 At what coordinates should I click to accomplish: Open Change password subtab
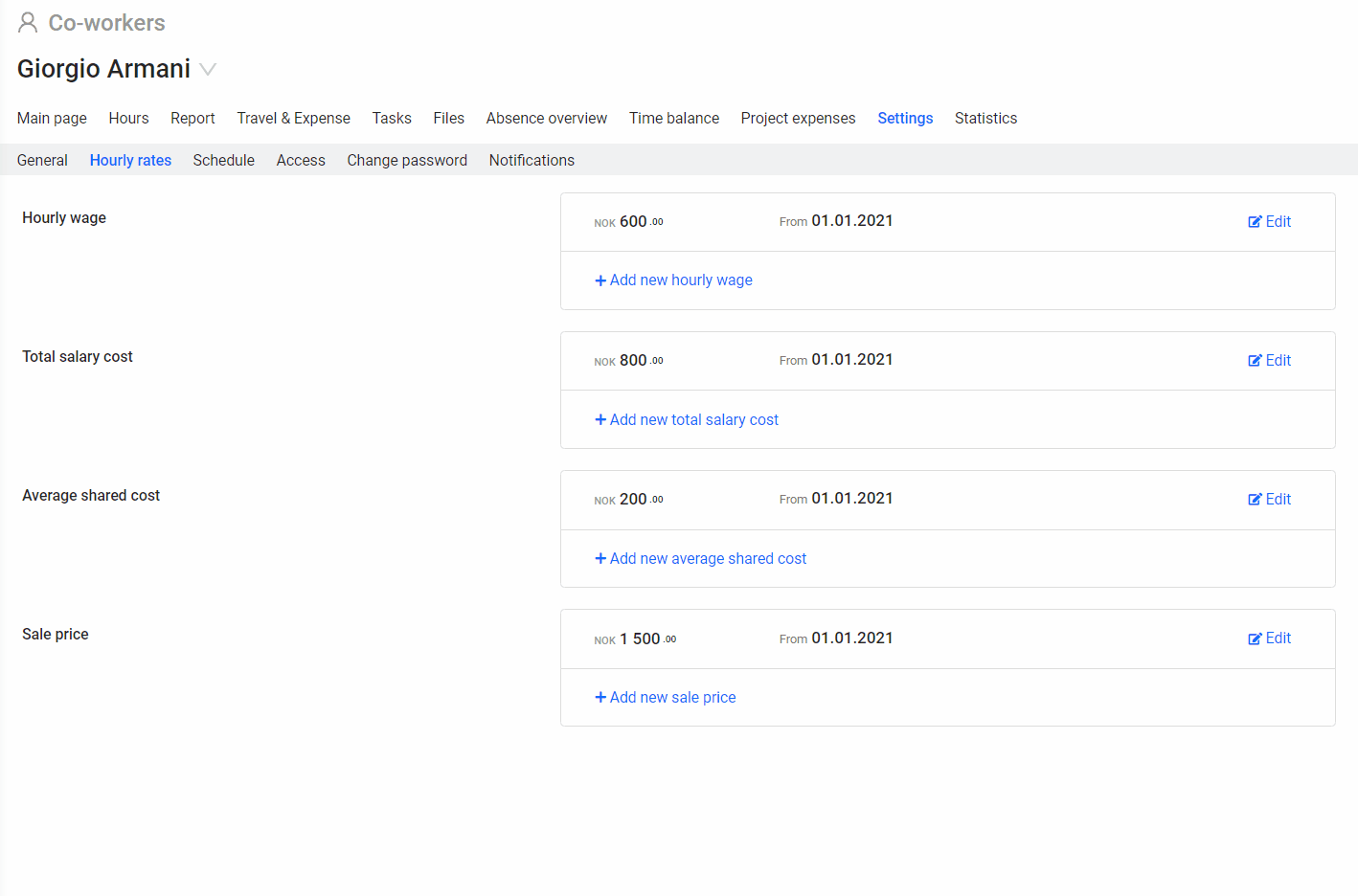407,160
